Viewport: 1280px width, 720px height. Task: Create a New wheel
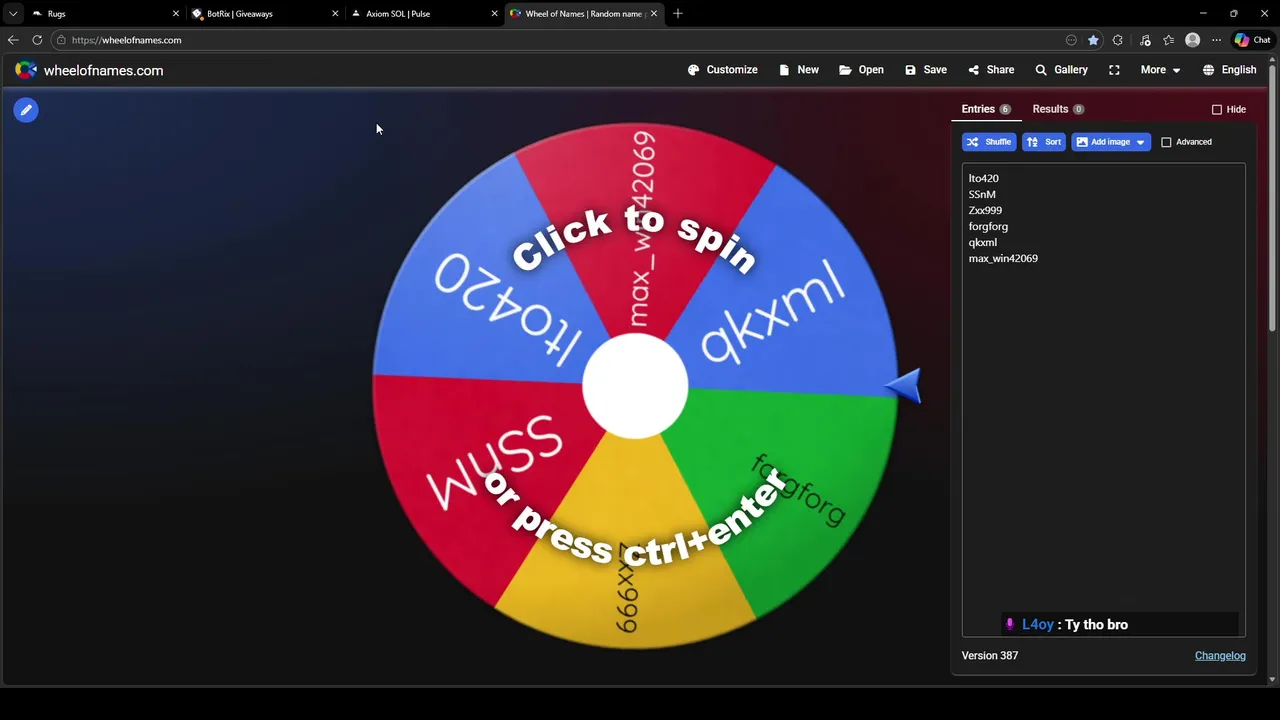pyautogui.click(x=799, y=70)
